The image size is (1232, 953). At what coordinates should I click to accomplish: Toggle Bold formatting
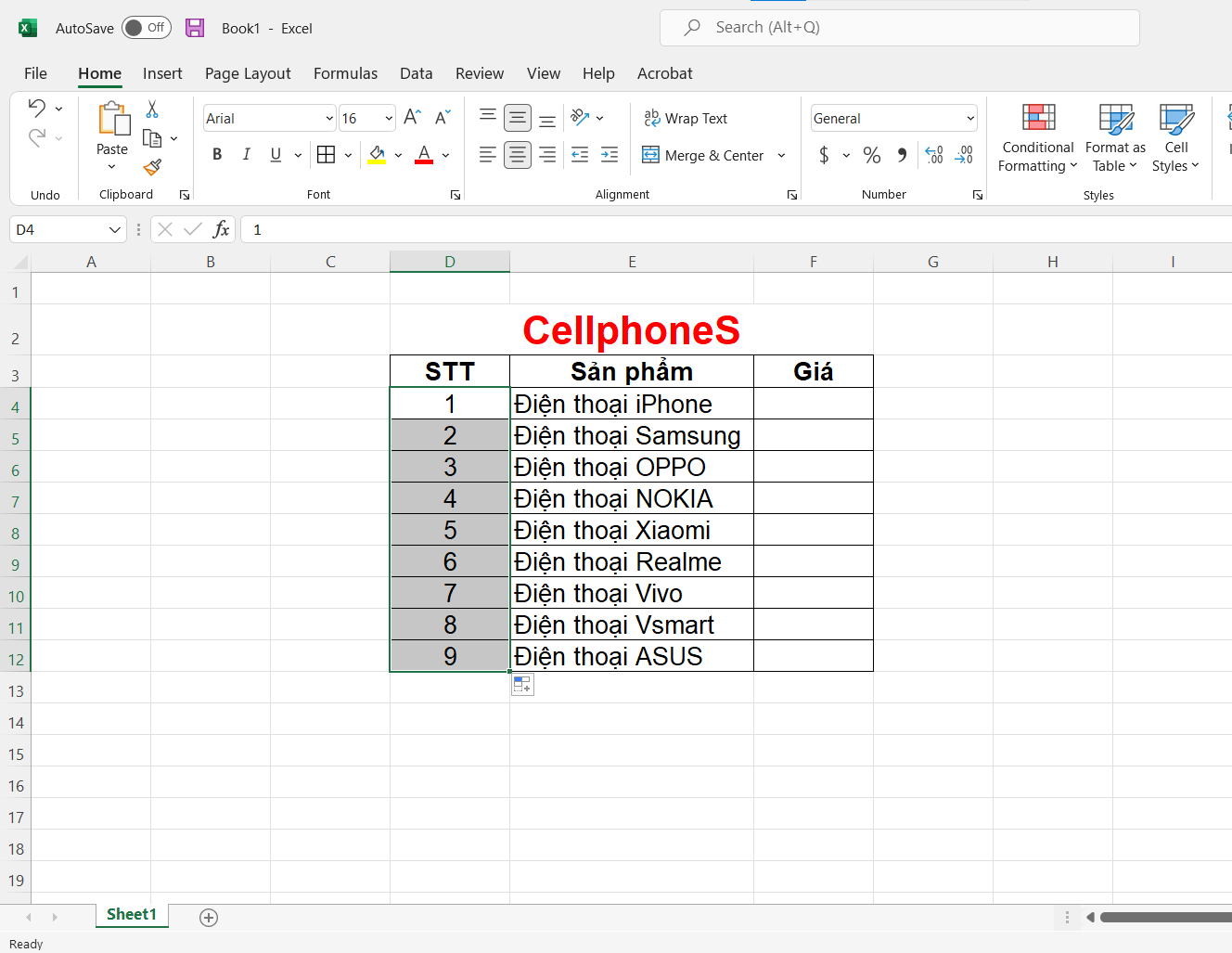pyautogui.click(x=217, y=155)
